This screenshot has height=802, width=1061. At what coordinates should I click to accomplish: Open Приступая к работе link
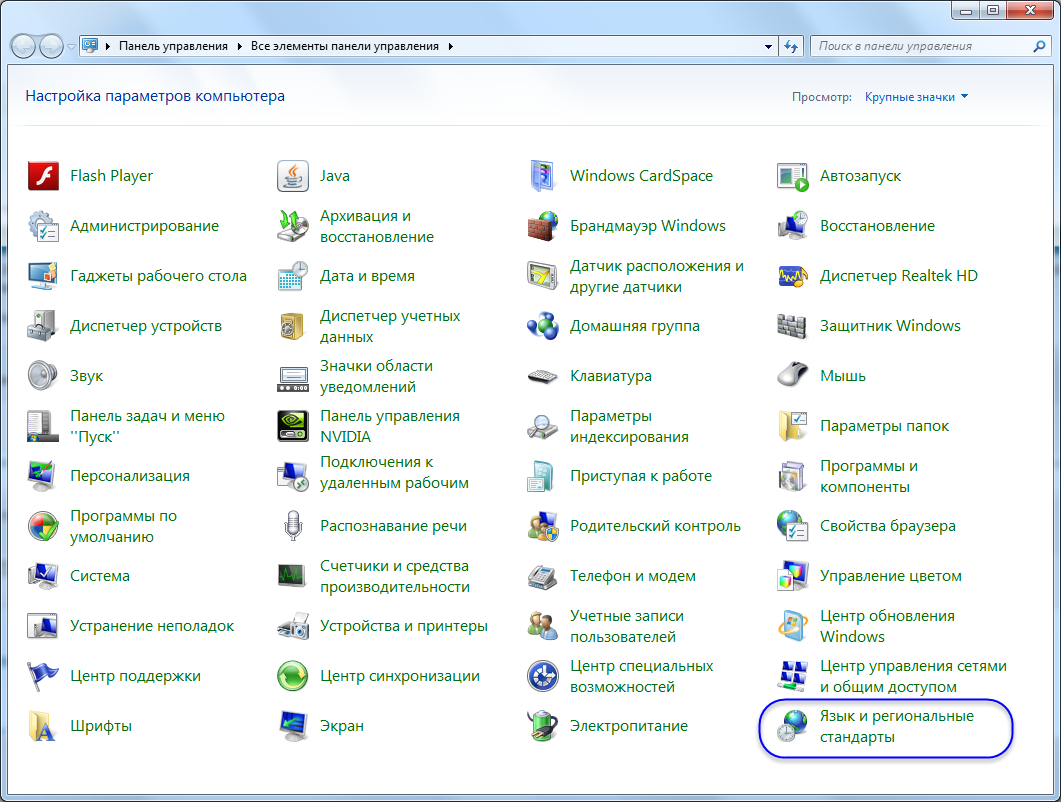(x=641, y=476)
